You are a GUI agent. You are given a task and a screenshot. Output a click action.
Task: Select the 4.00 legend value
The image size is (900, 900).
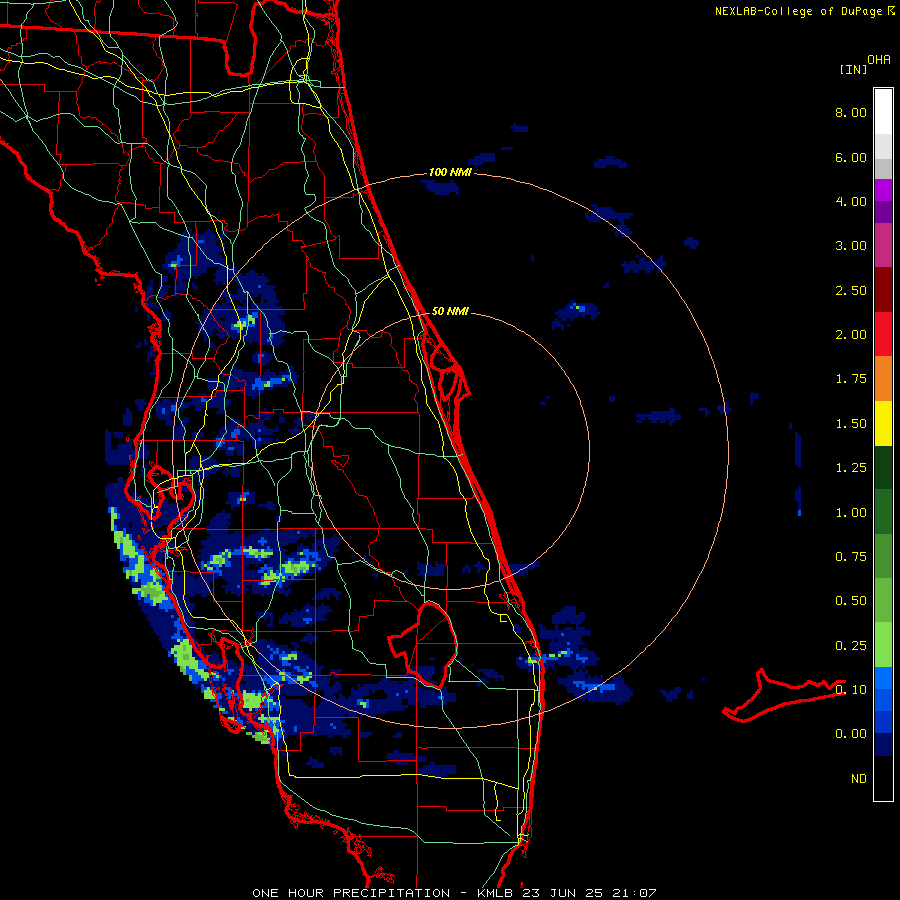[851, 201]
